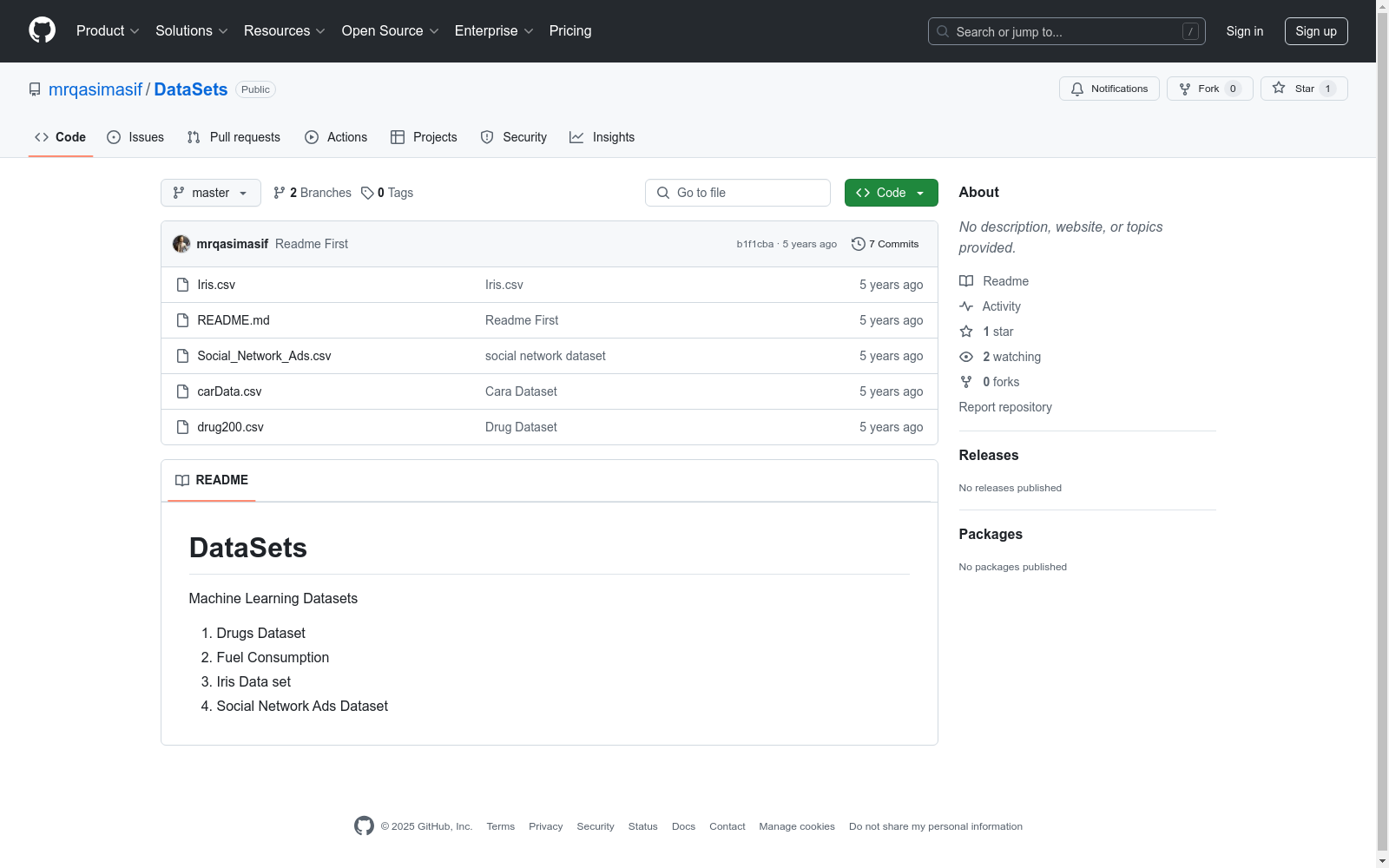The width and height of the screenshot is (1389, 868).
Task: Click the eye icon next to watching
Action: pos(966,357)
